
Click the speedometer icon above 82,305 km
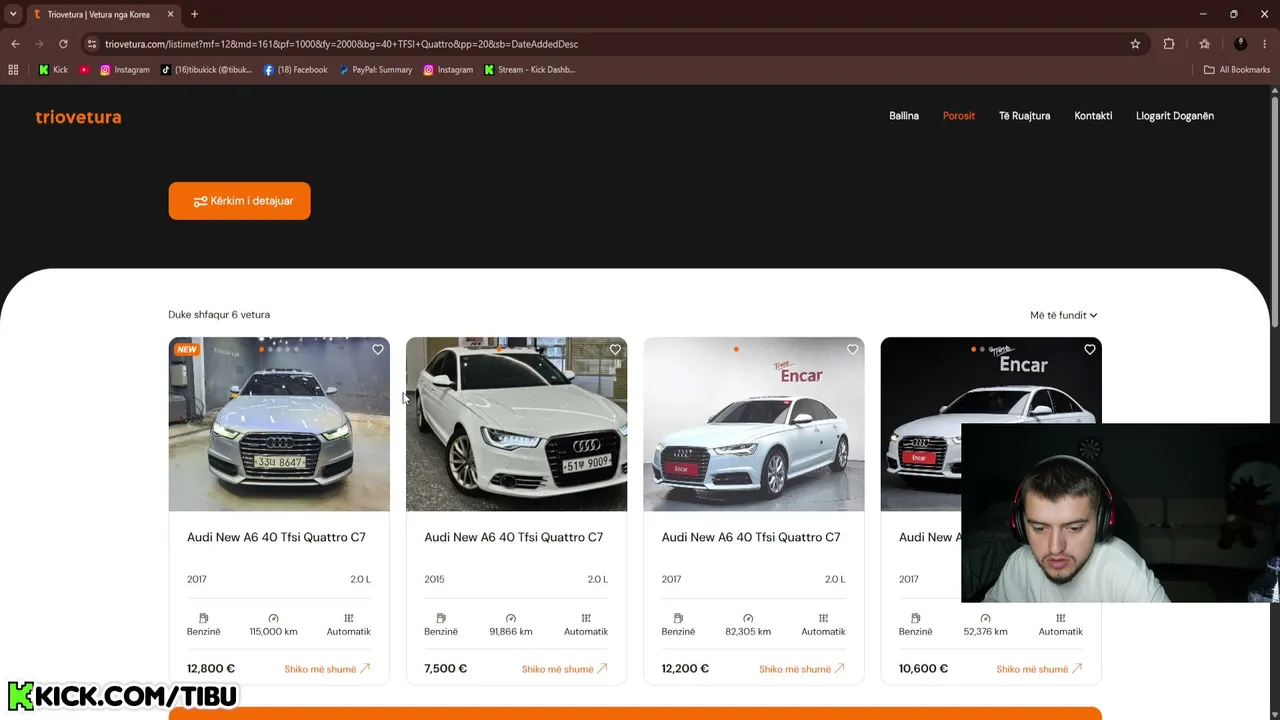pos(748,618)
